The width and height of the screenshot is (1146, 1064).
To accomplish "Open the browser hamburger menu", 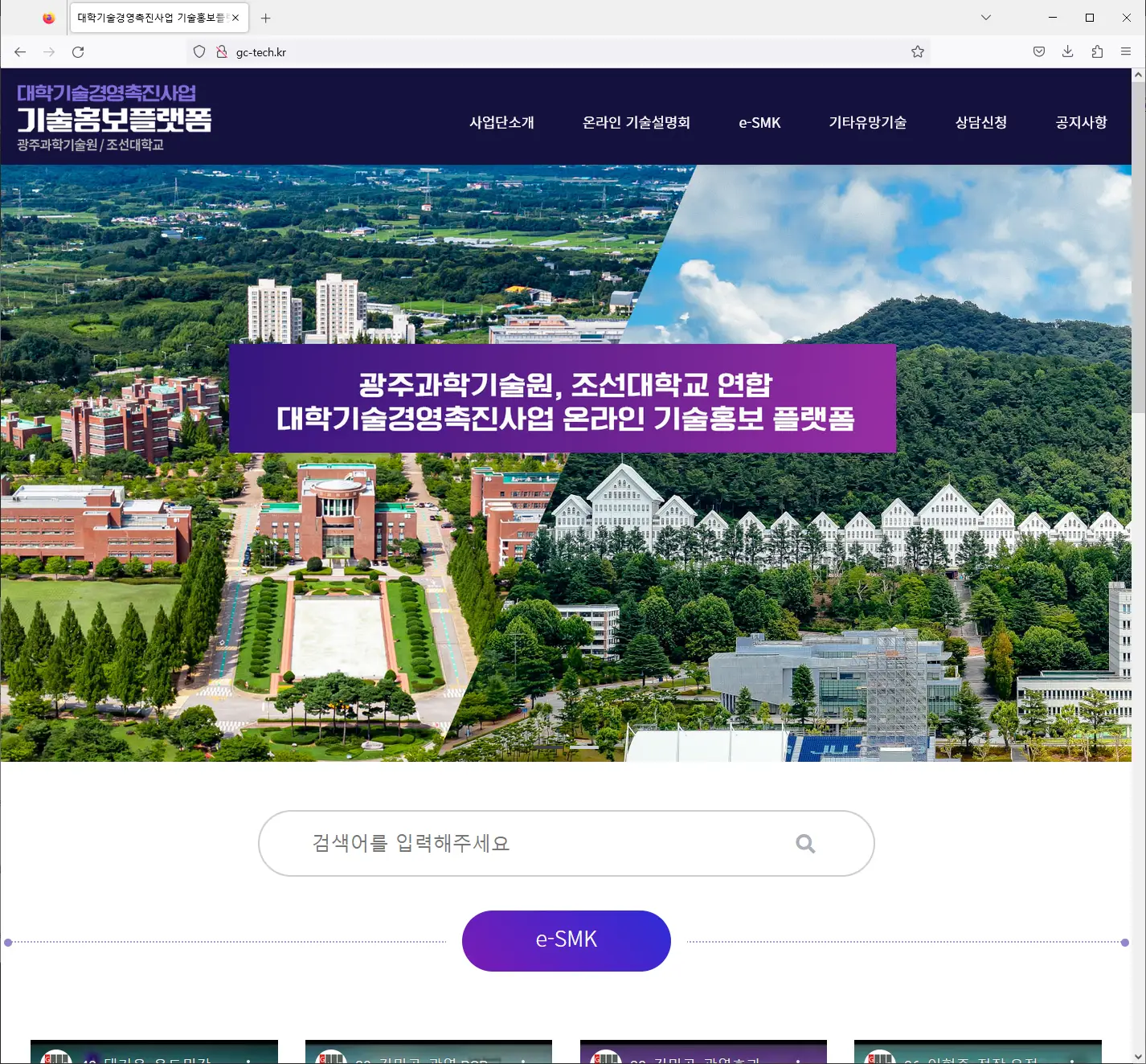I will coord(1125,51).
